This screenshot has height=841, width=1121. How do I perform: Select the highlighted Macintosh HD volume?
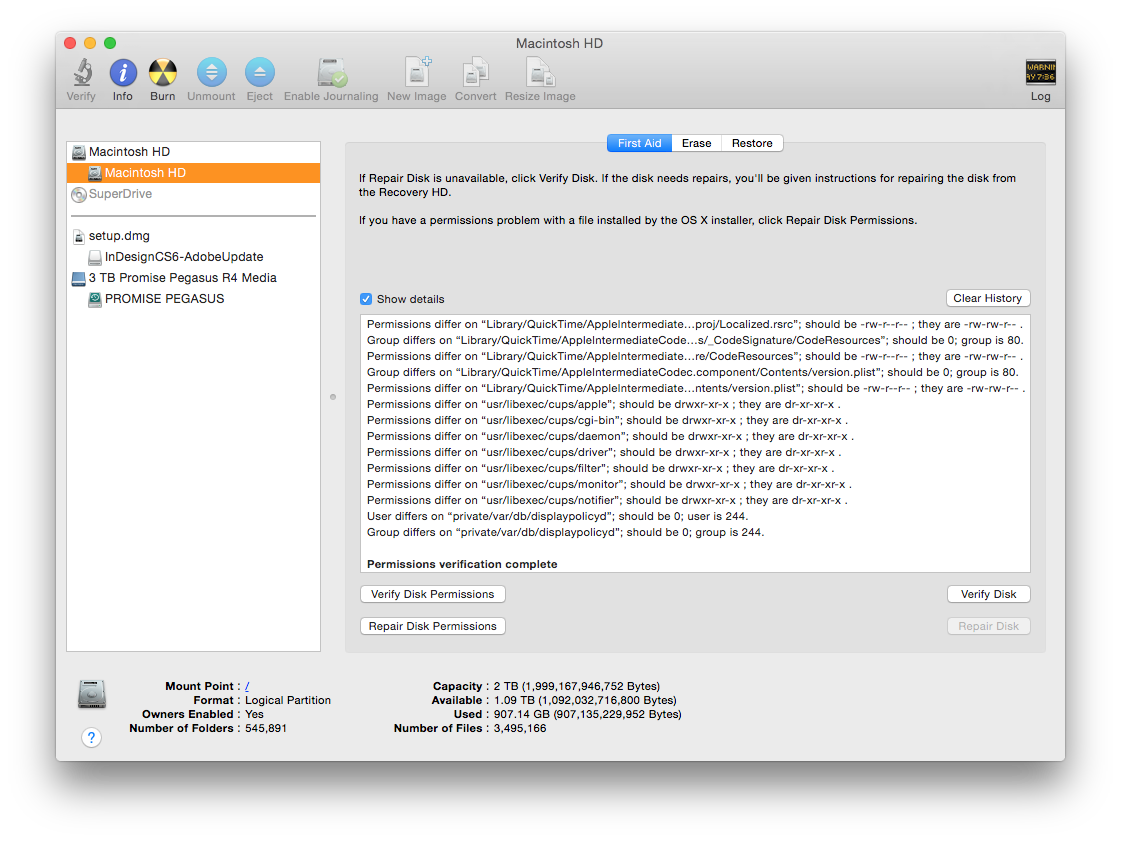[x=193, y=172]
